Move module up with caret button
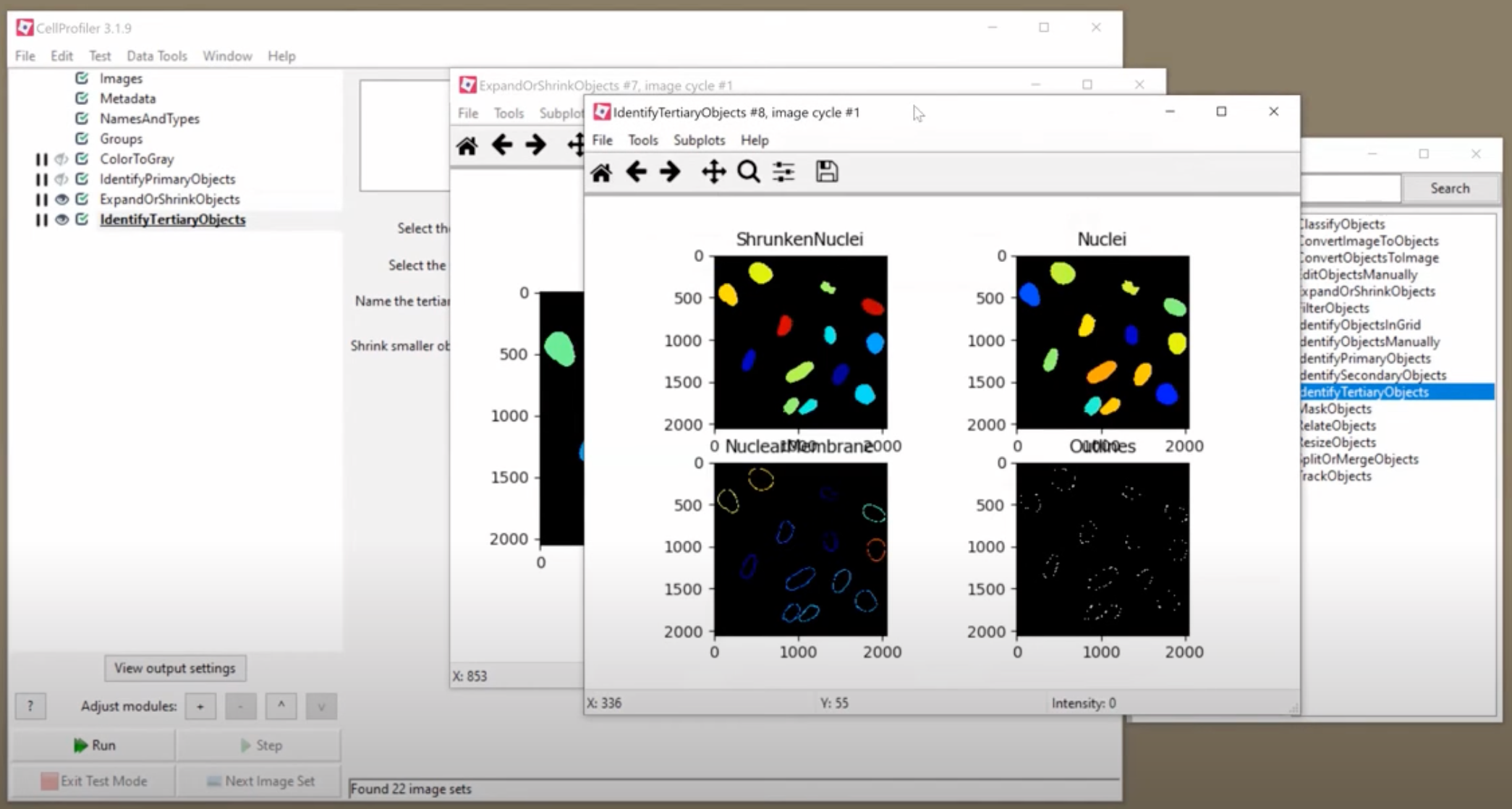The image size is (1512, 809). pos(281,706)
